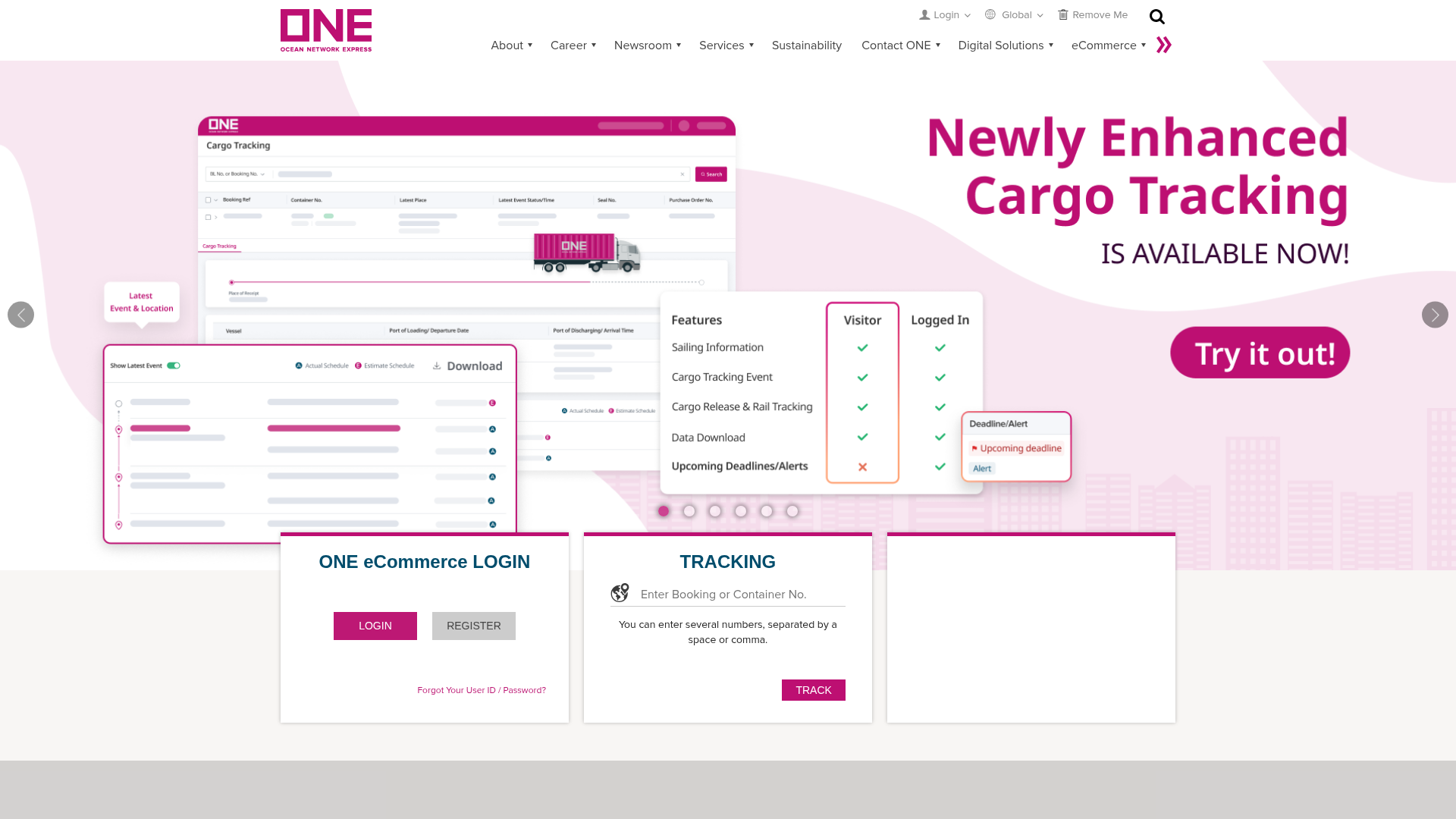Viewport: 1456px width, 819px height.
Task: Select the third carousel indicator dot
Action: pyautogui.click(x=714, y=511)
